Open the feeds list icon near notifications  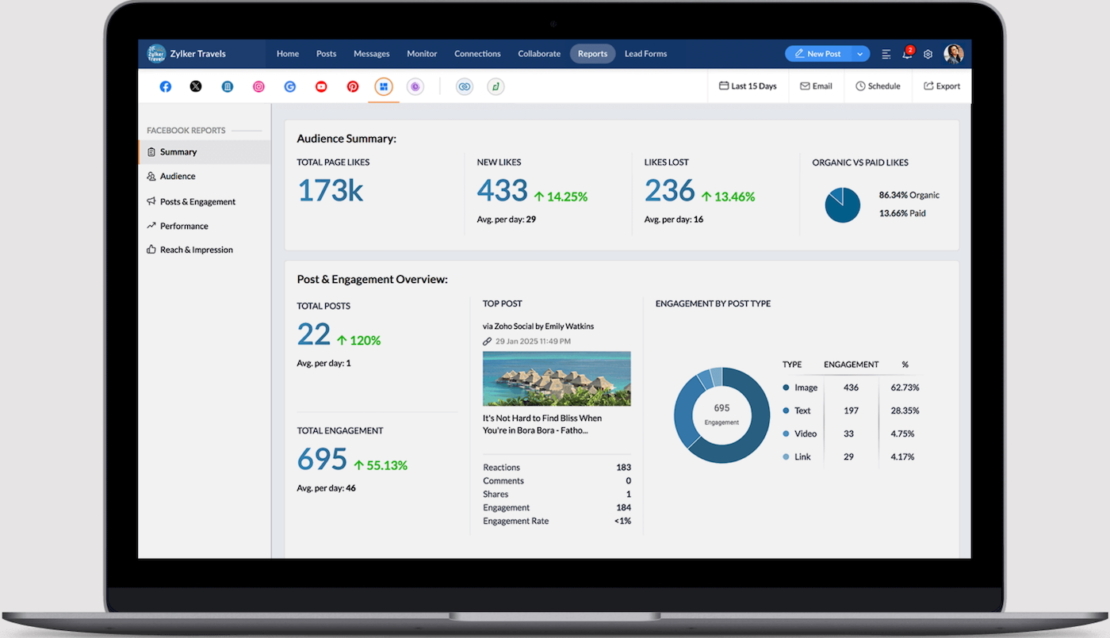coord(886,54)
